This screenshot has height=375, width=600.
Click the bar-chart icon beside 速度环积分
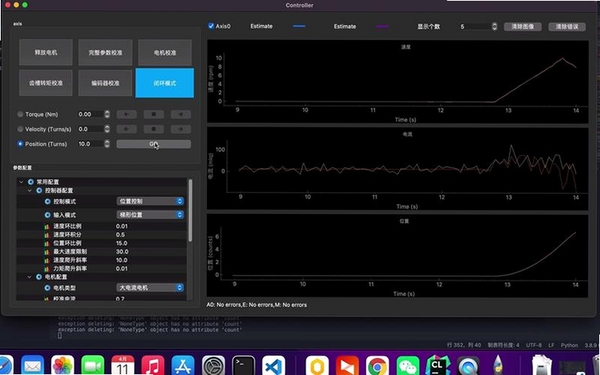coord(47,235)
